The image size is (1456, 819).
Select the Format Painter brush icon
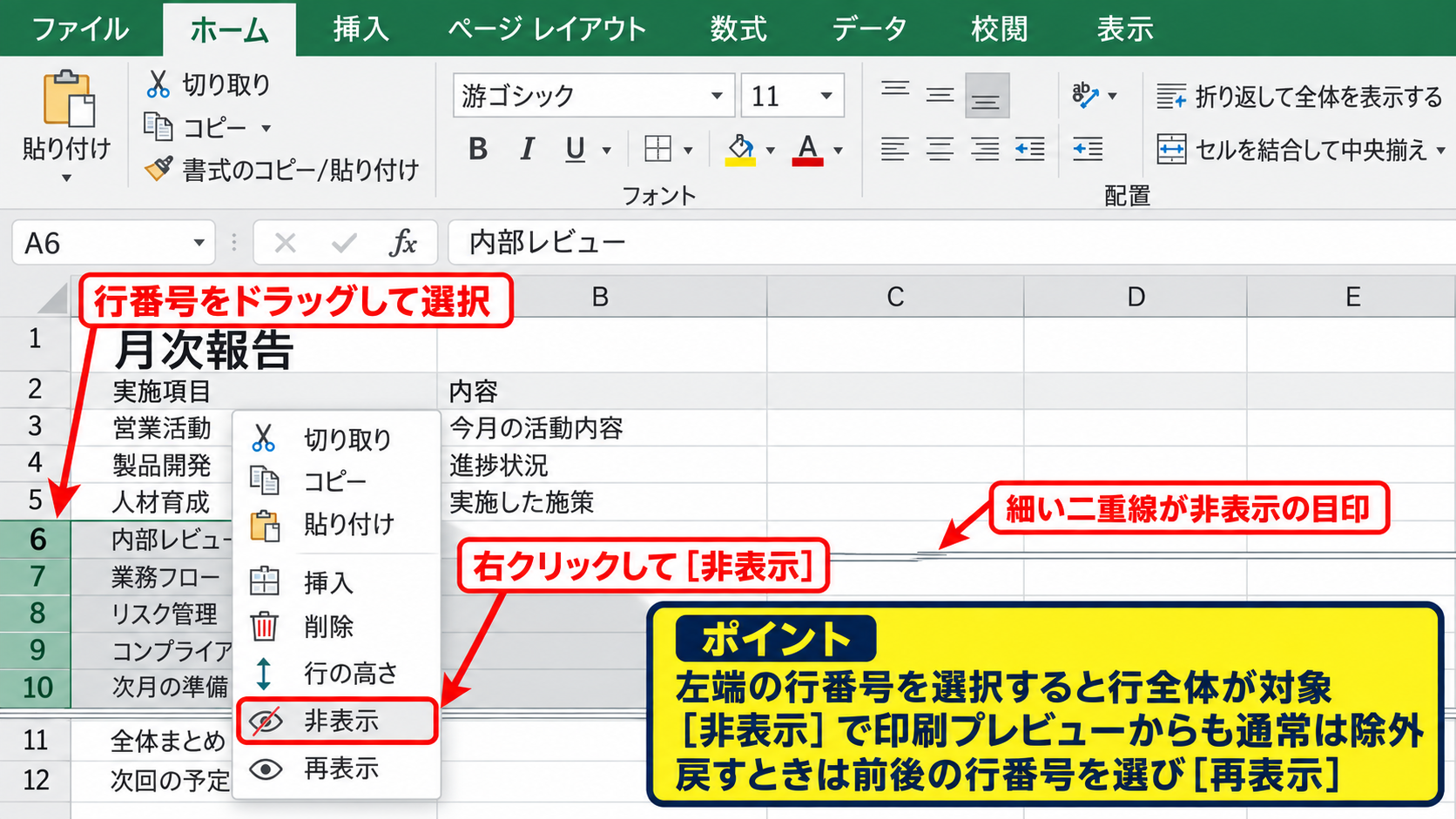pyautogui.click(x=158, y=169)
